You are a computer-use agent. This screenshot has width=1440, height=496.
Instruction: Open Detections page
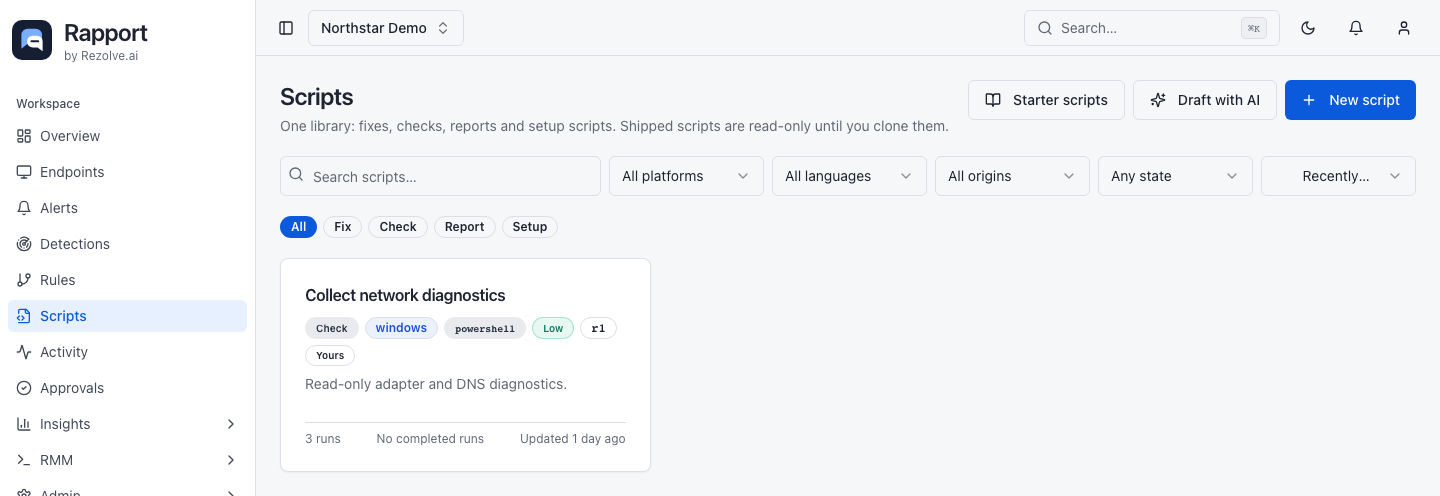pyautogui.click(x=127, y=244)
